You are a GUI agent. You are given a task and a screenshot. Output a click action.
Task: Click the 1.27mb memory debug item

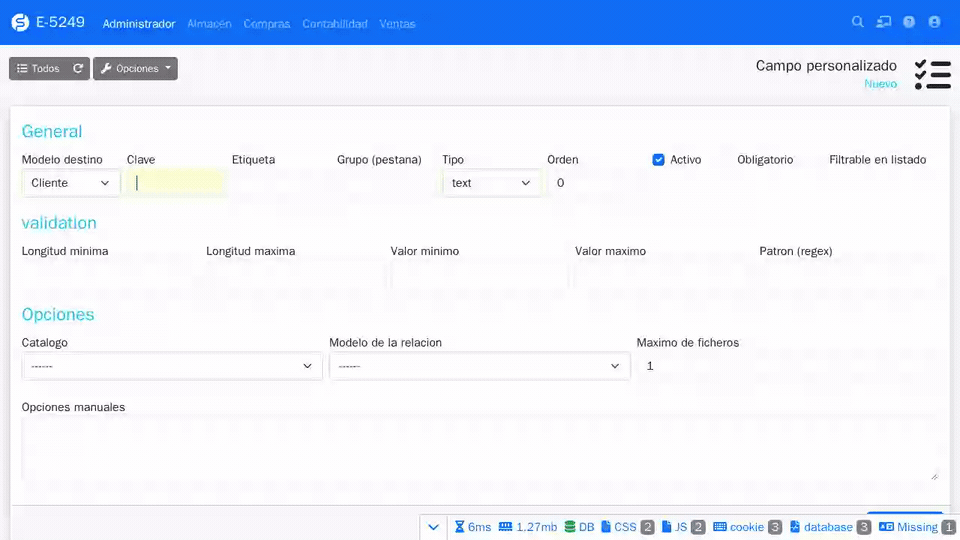(x=528, y=527)
